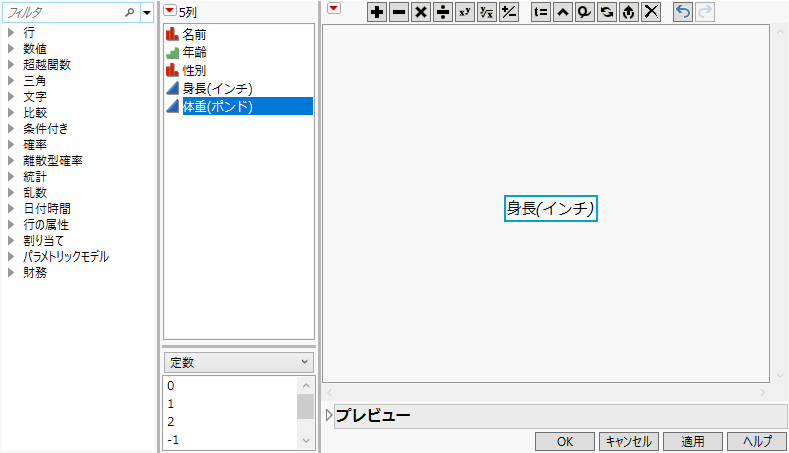Screen dimensions: 789x453
Task: Expand the 条件付き function category
Action: [x=11, y=128]
